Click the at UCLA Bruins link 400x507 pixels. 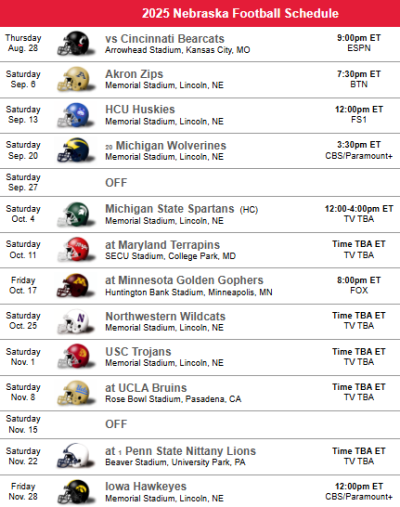(x=146, y=388)
